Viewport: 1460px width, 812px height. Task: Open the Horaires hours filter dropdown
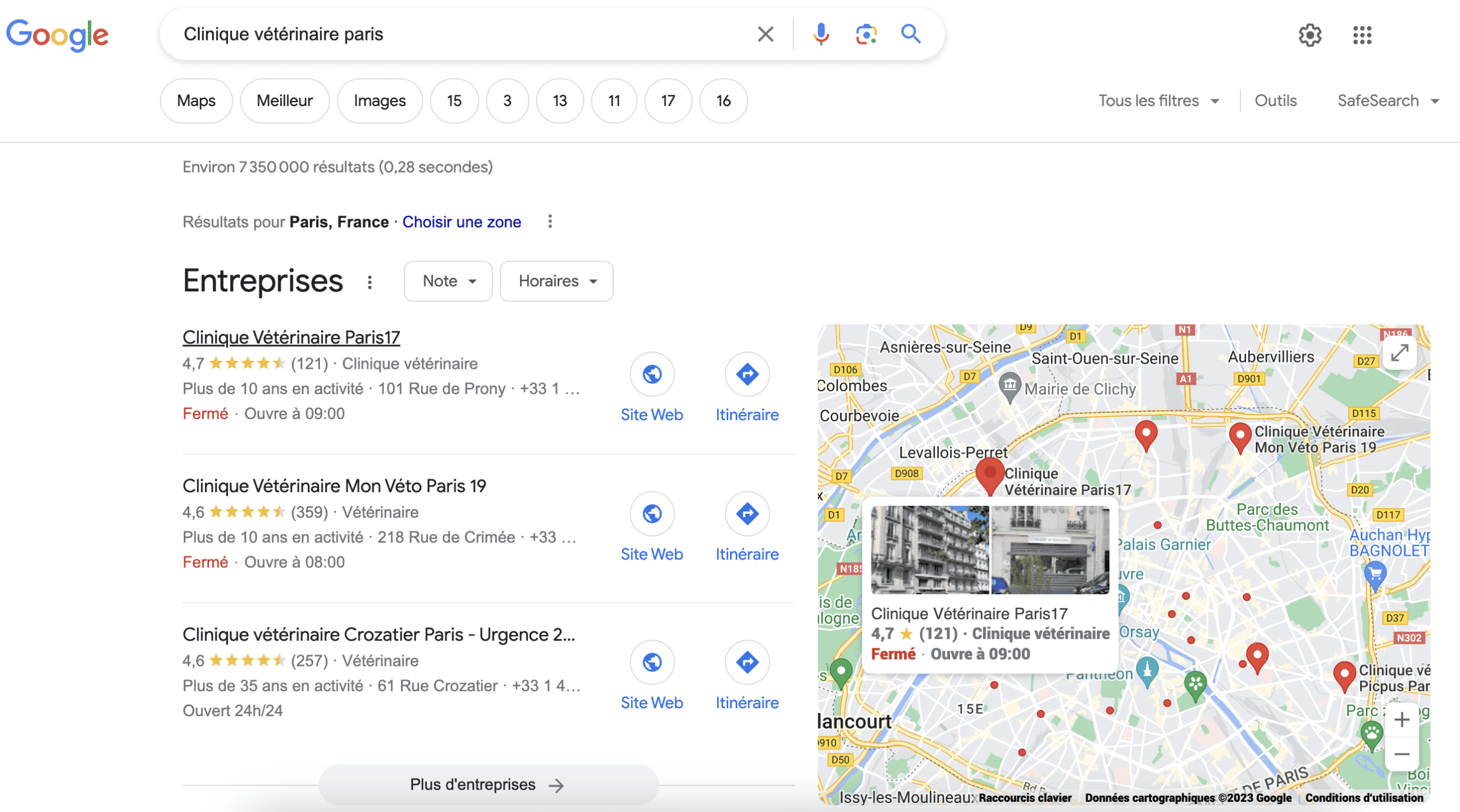[x=556, y=281]
